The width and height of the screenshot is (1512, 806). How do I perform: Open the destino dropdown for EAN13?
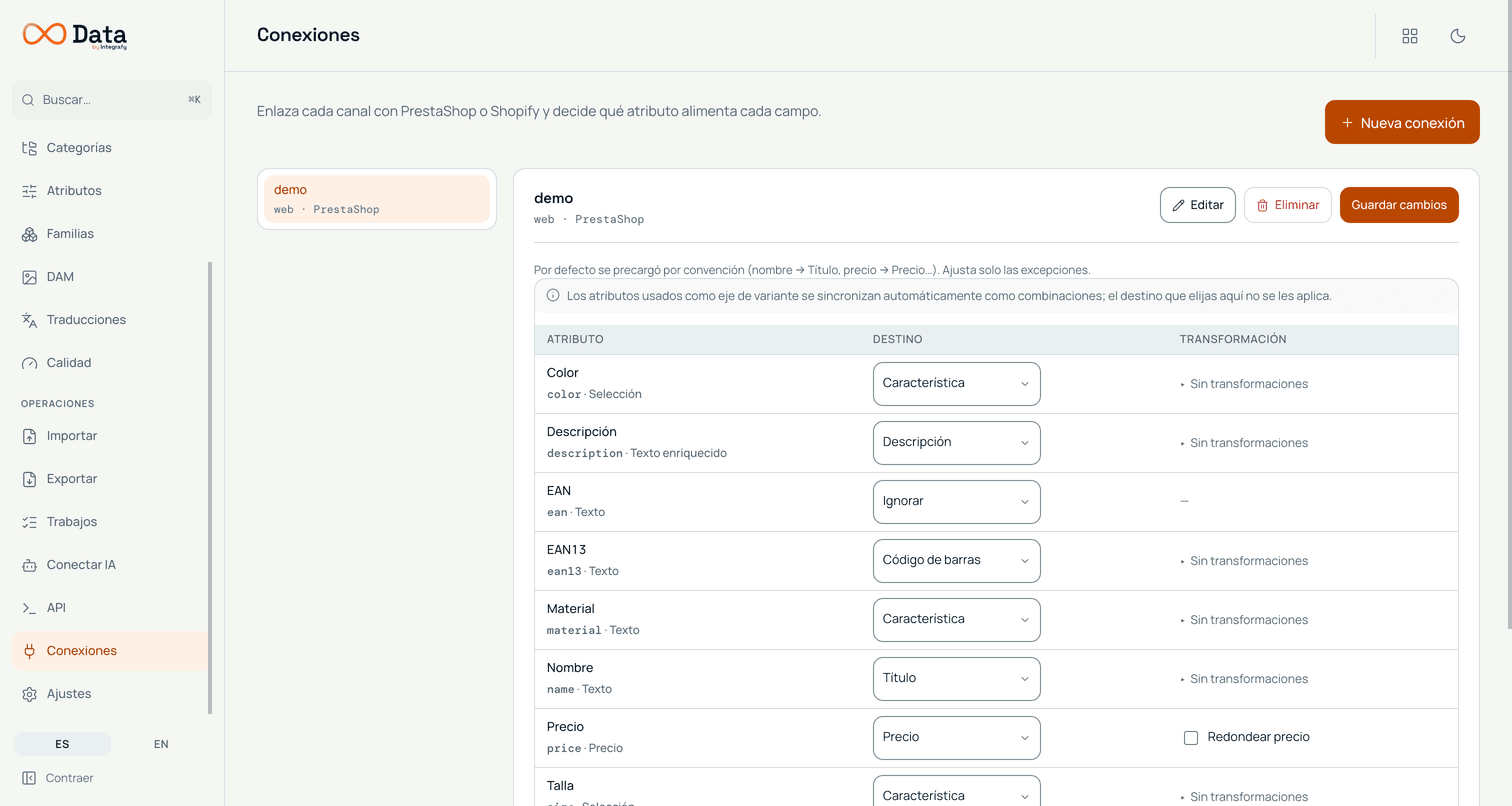click(957, 560)
